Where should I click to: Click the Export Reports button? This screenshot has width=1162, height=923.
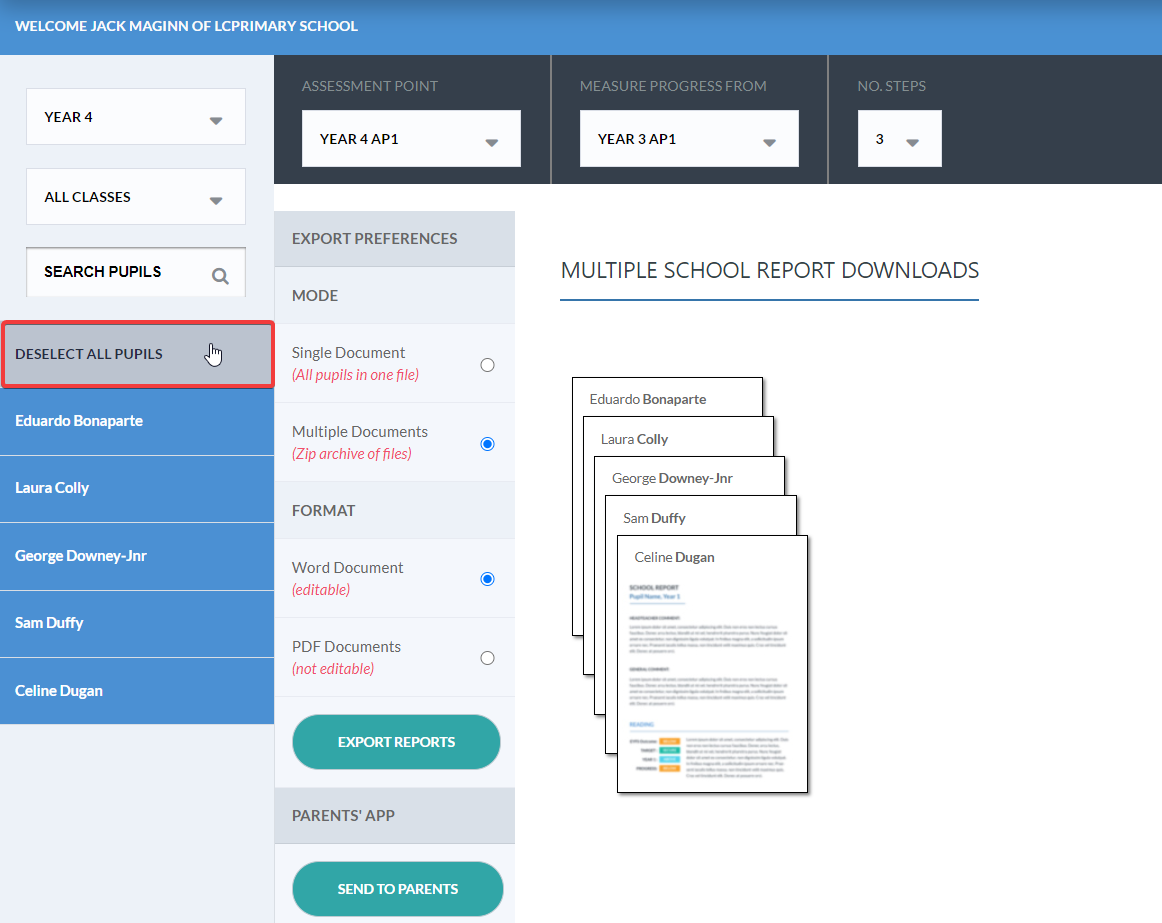click(x=396, y=742)
